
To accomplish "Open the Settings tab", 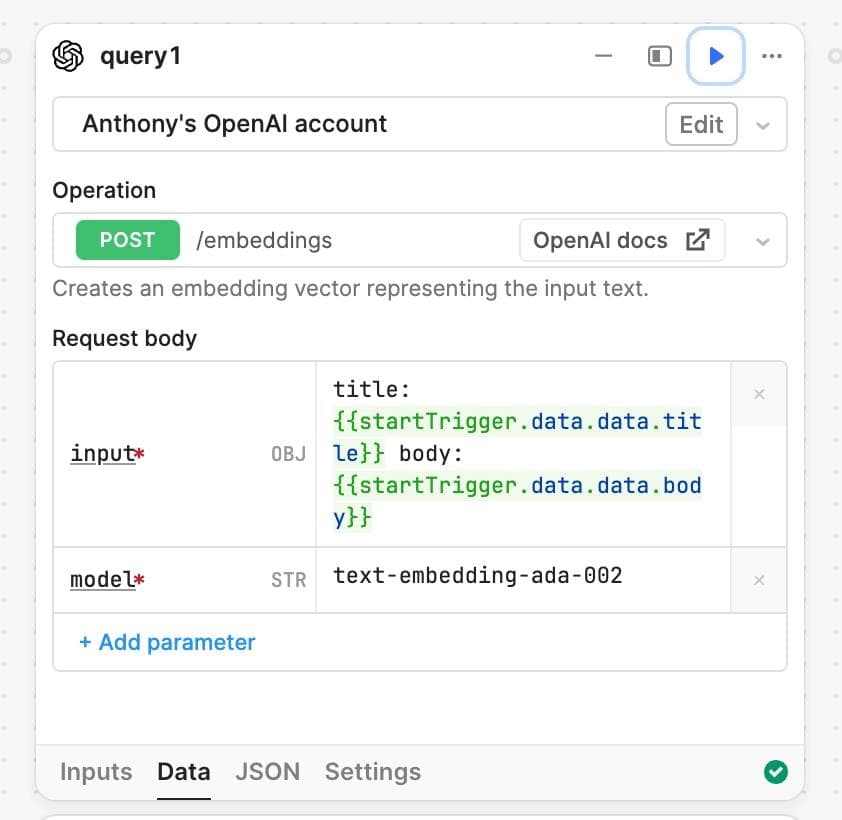I will 372,772.
